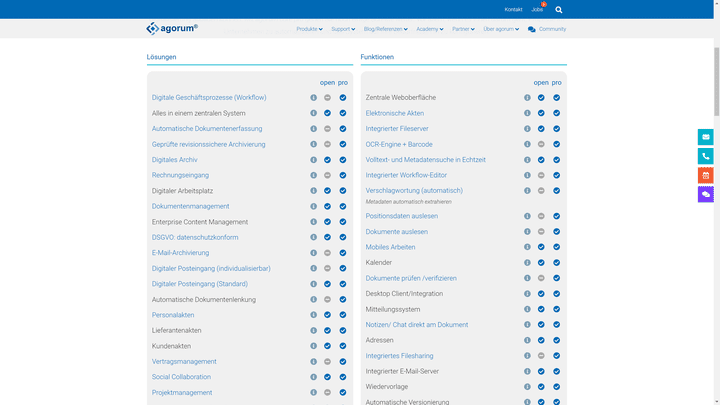This screenshot has height=405, width=720.
Task: Open the calendar appointment floating button
Action: point(705,175)
